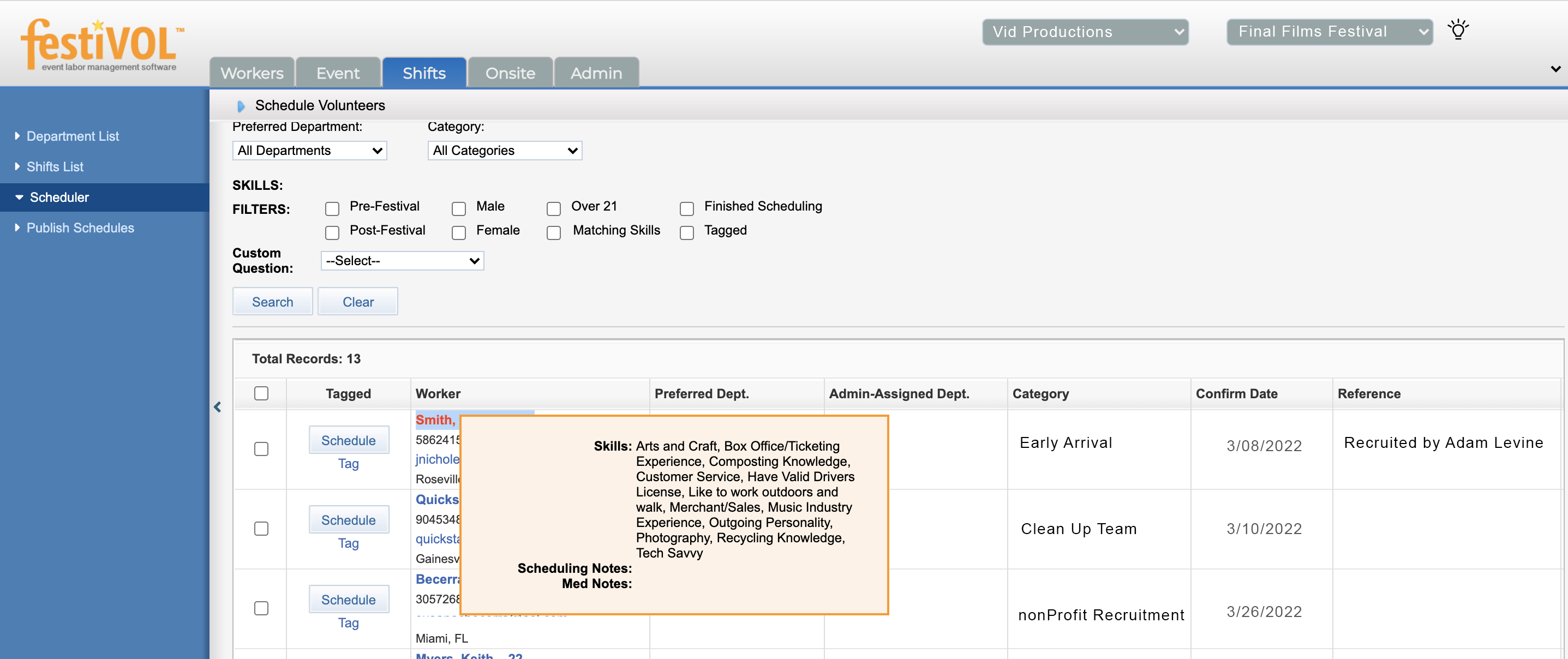This screenshot has height=659, width=1568.
Task: Open the Final Films Festival event selector
Action: tap(1329, 32)
